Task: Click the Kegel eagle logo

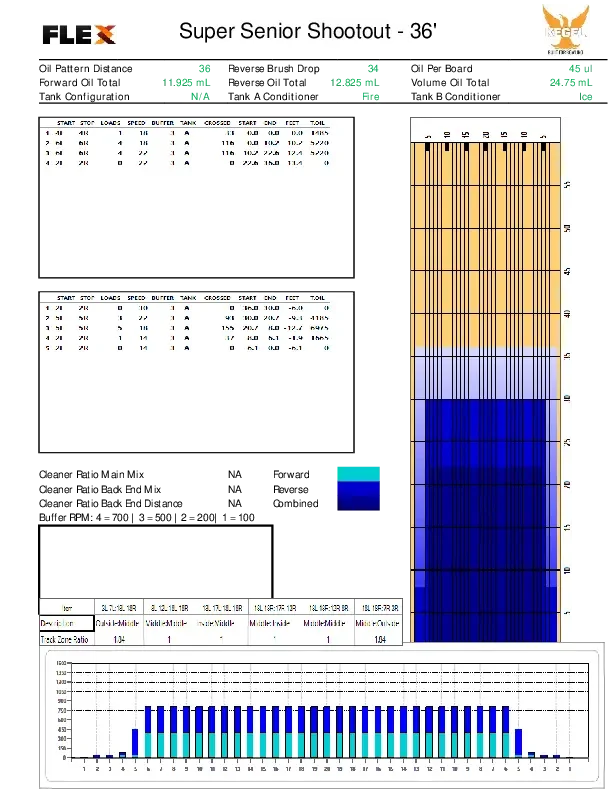Action: click(x=568, y=27)
